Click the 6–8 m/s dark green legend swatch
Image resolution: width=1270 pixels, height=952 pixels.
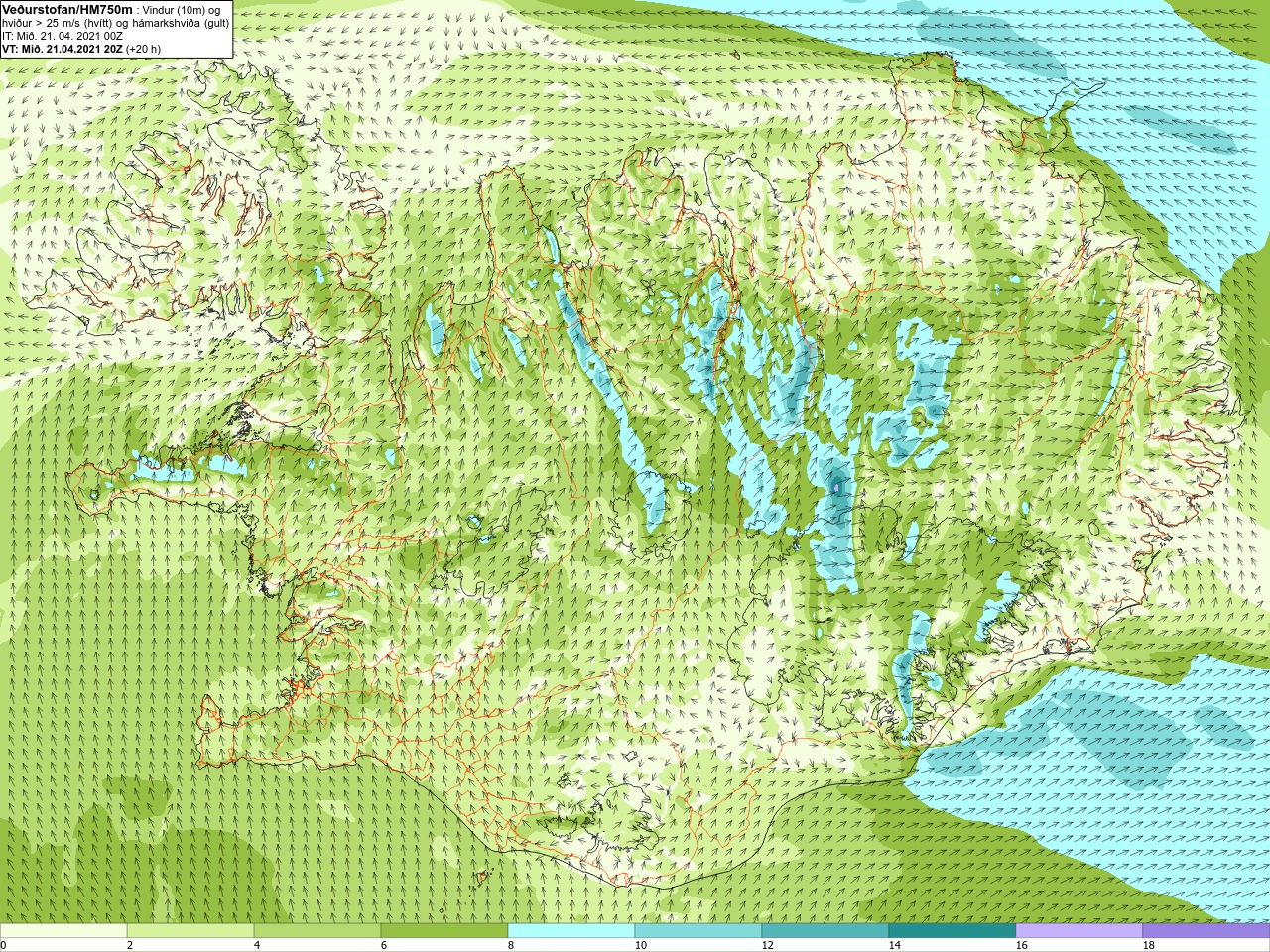[444, 931]
